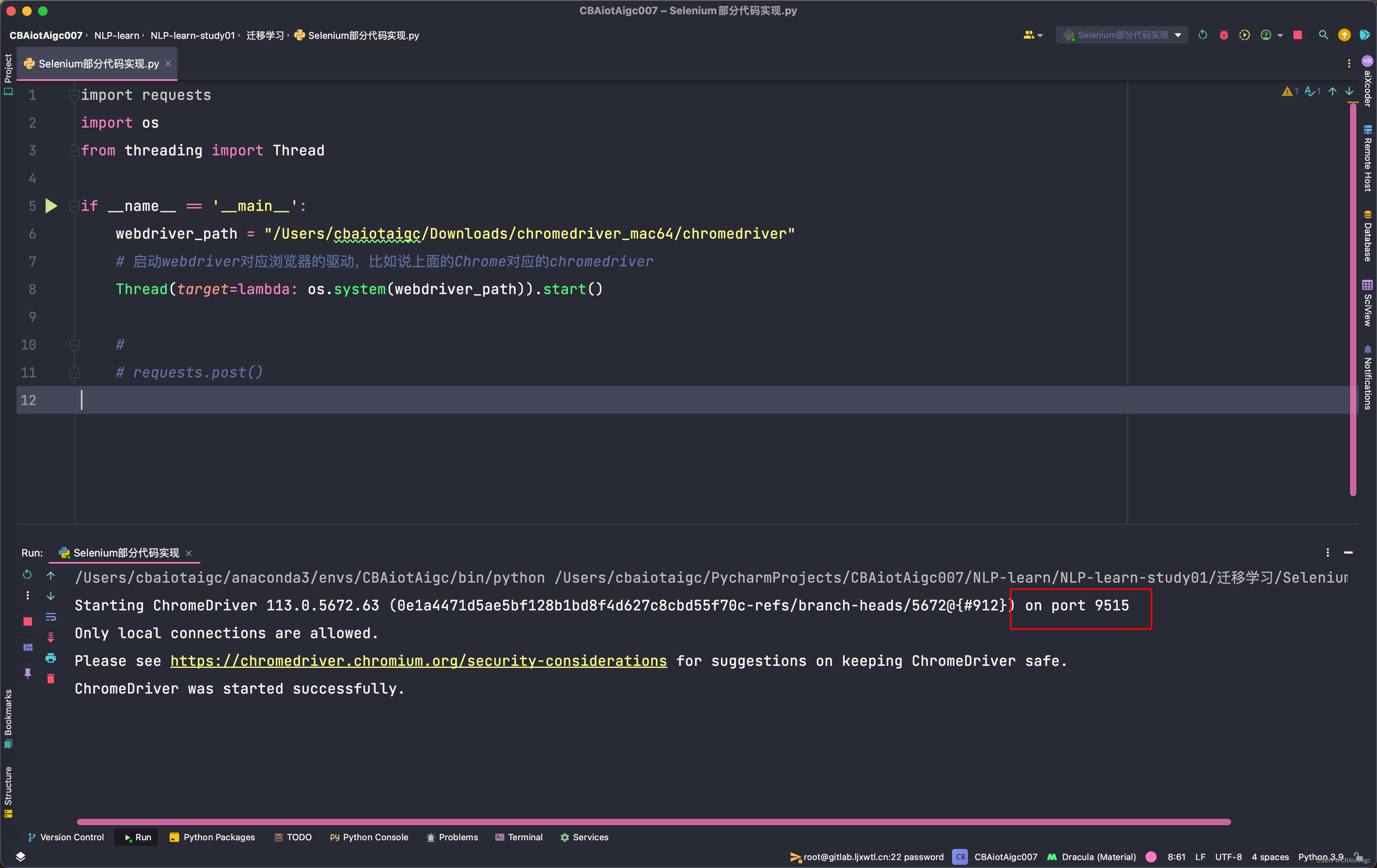This screenshot has height=868, width=1377.
Task: Expand the Code With Me dropdown arrow
Action: [1040, 35]
